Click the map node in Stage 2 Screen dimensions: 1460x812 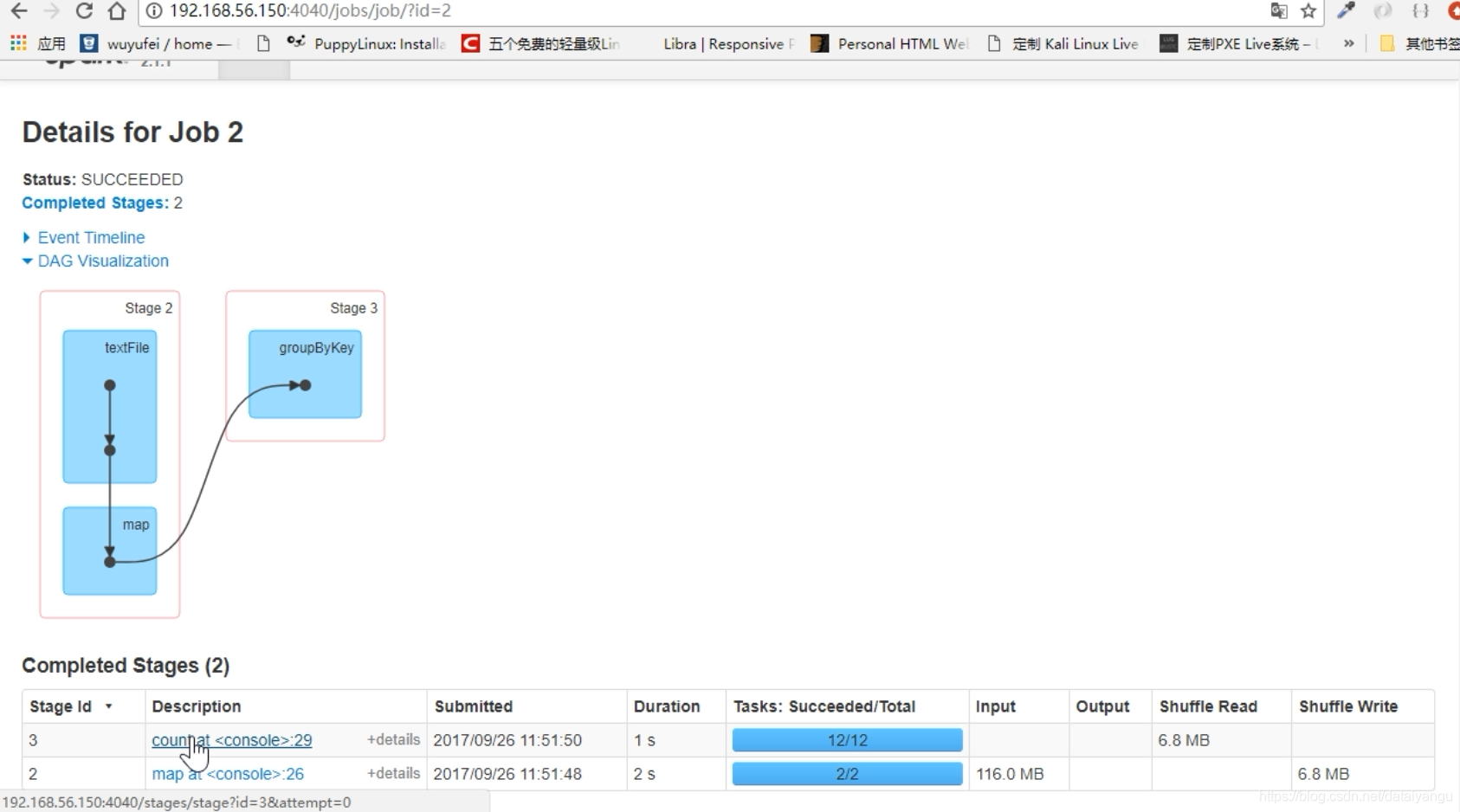(x=110, y=551)
